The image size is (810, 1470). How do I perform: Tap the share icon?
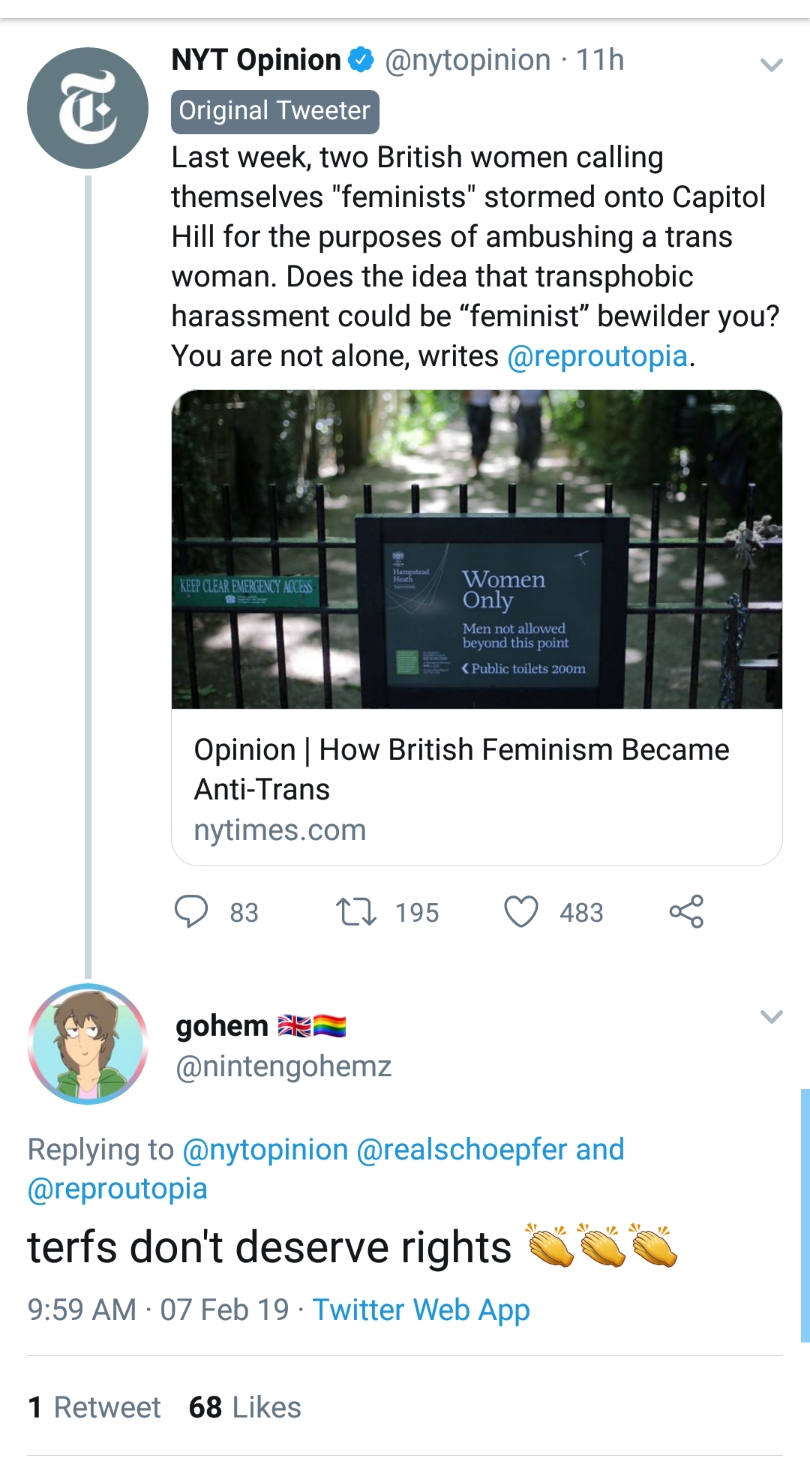pos(686,911)
